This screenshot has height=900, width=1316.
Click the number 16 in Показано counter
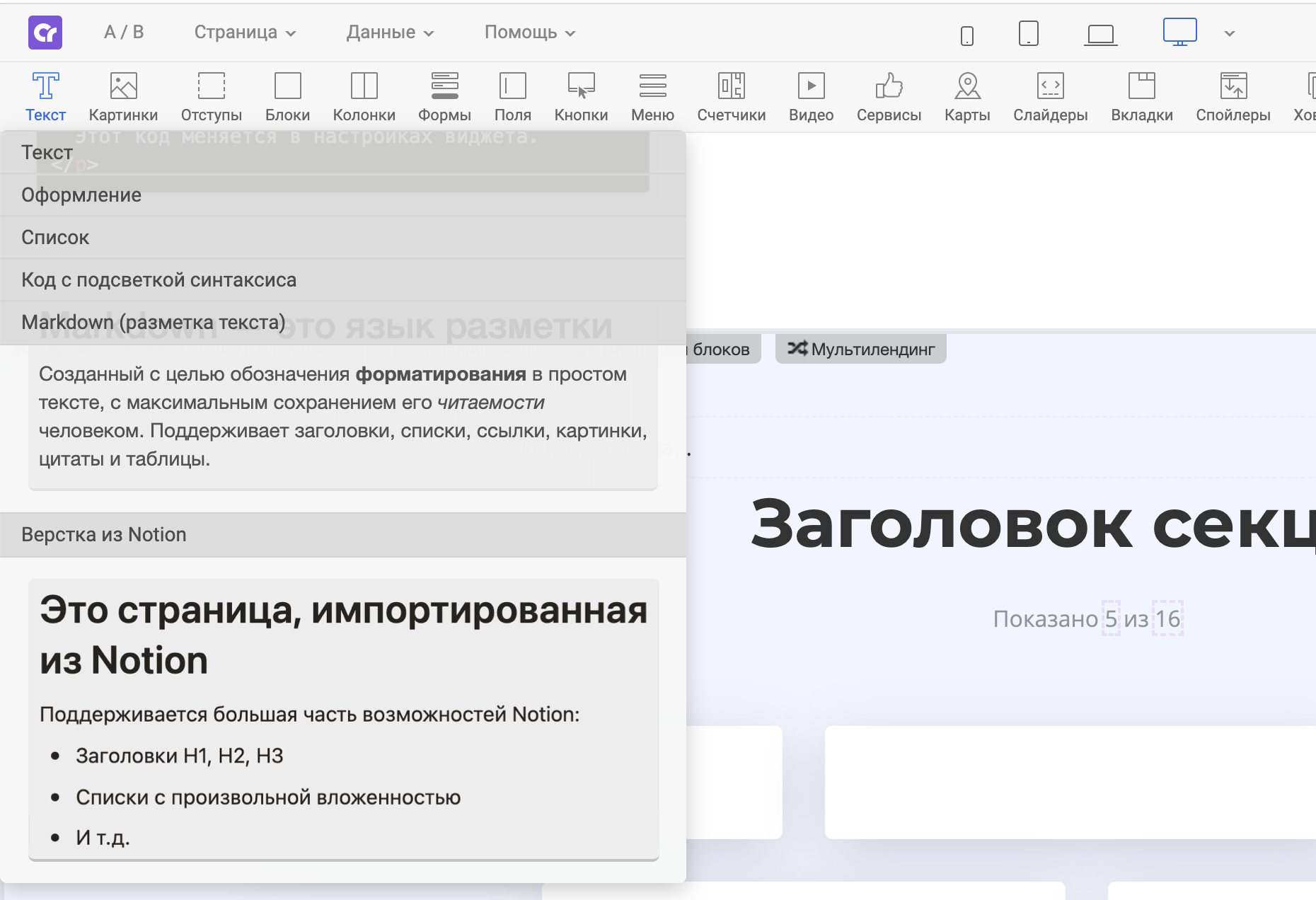coord(1168,618)
